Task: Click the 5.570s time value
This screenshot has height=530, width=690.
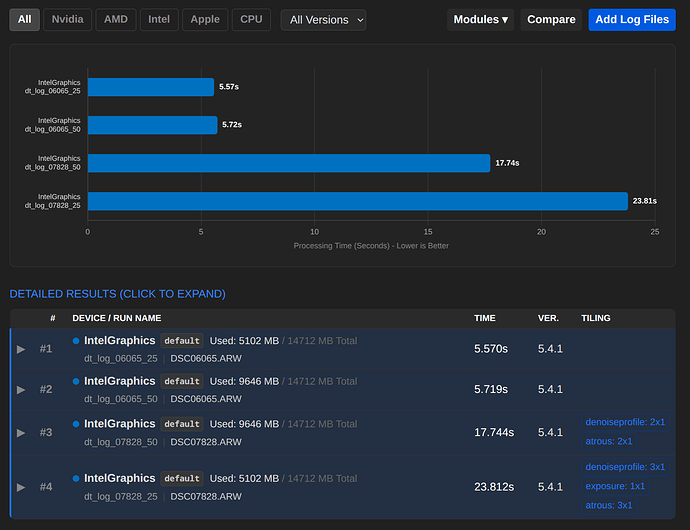Action: click(x=491, y=349)
